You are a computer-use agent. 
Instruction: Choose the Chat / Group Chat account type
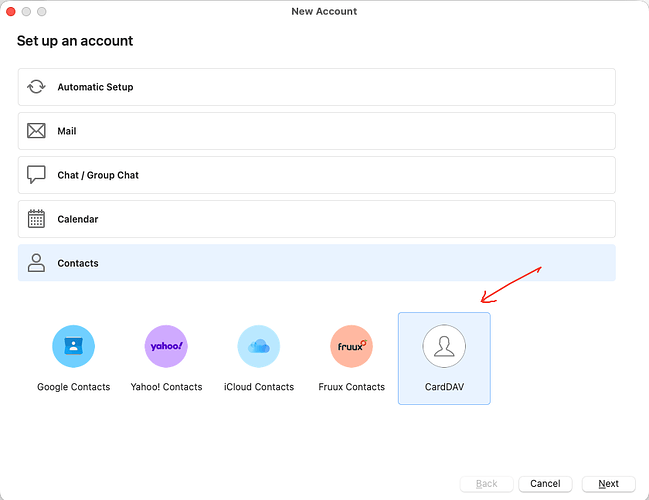[317, 175]
